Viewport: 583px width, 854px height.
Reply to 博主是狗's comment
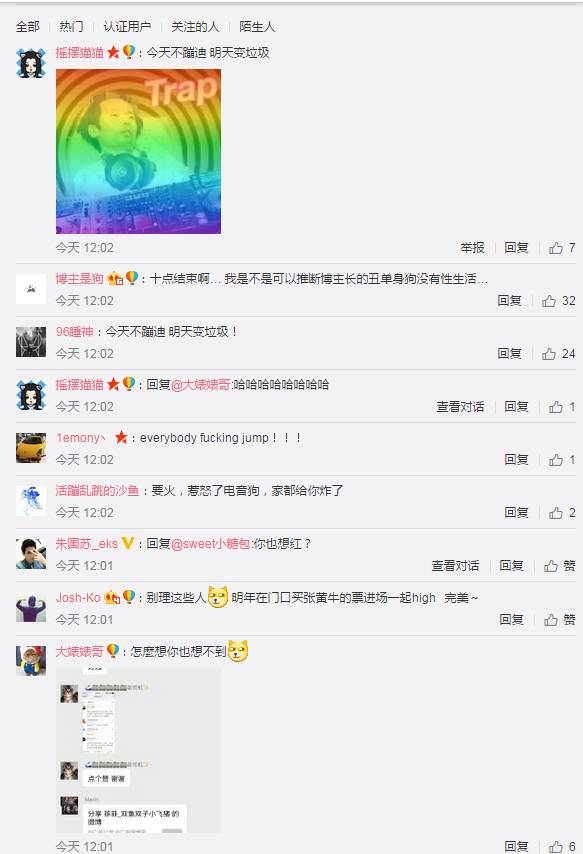[509, 301]
